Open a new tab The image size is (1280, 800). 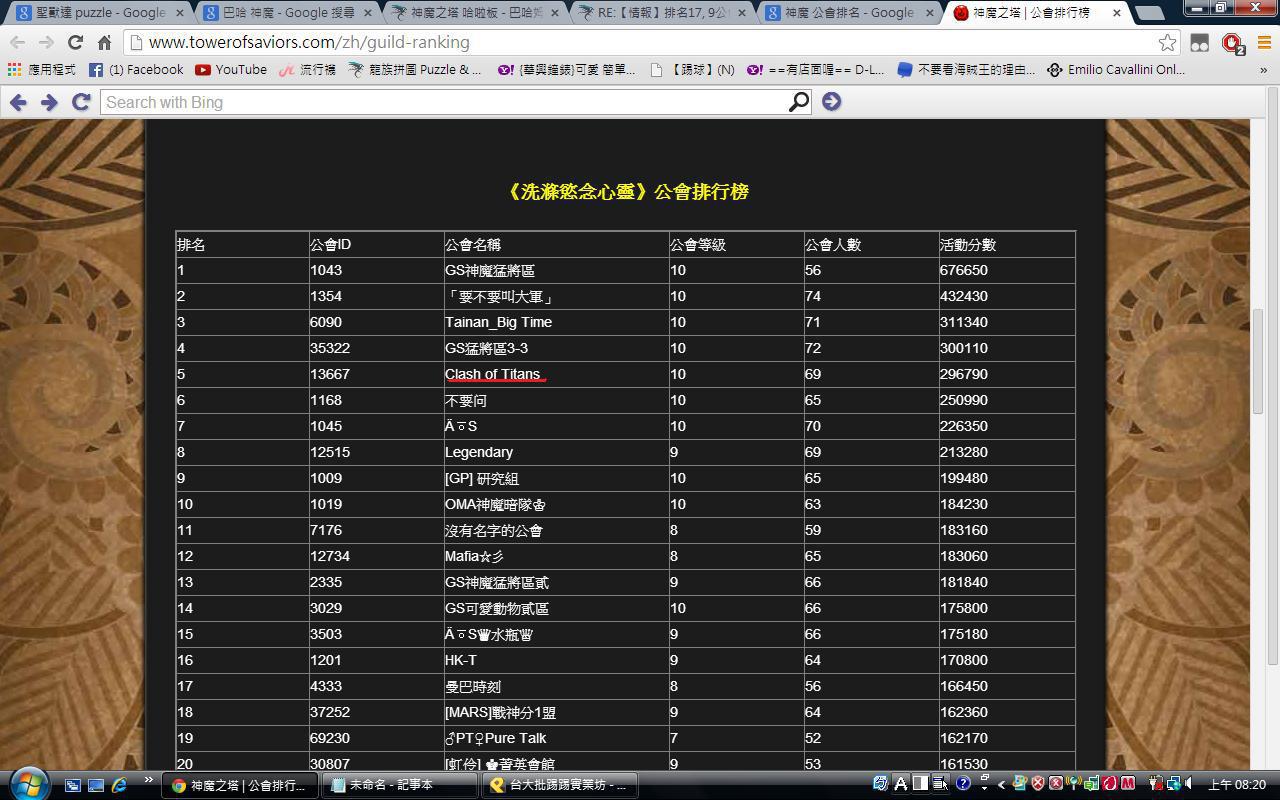pyautogui.click(x=1150, y=13)
